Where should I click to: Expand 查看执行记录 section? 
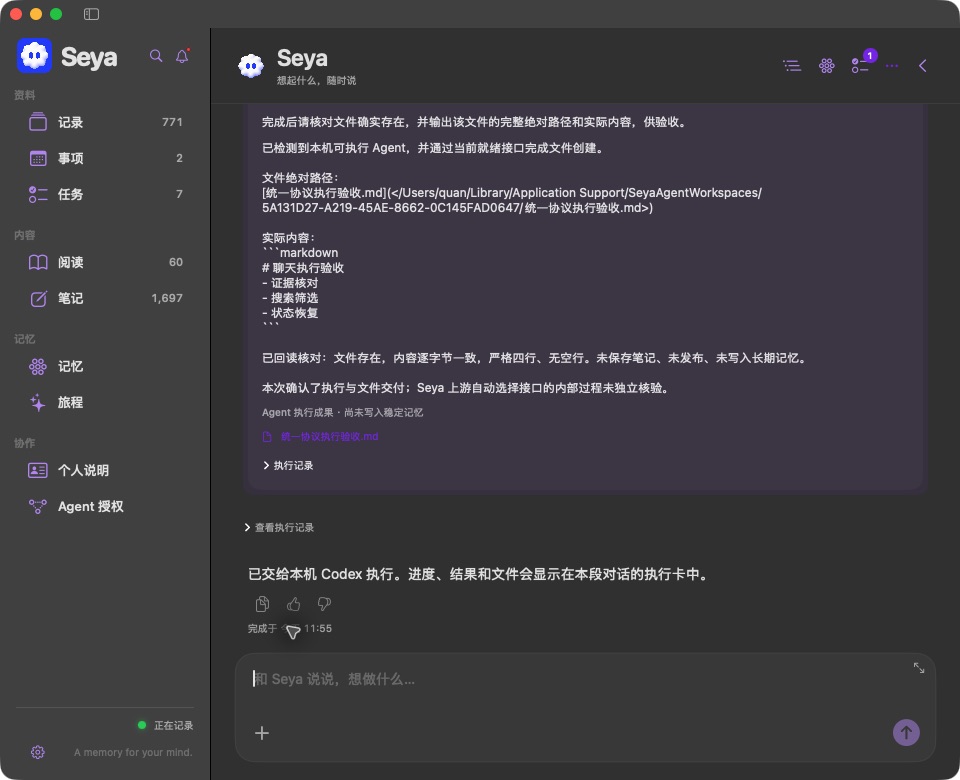(279, 527)
